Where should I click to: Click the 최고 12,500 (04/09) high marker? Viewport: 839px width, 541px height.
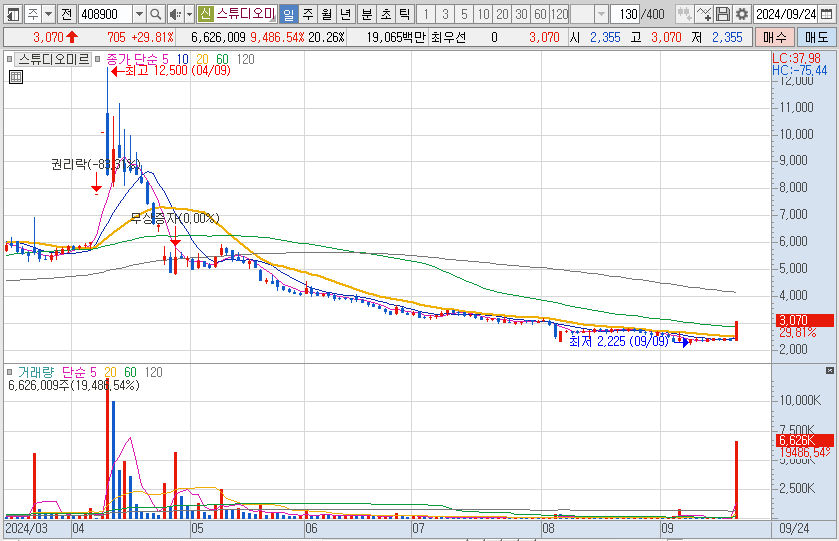click(x=171, y=71)
